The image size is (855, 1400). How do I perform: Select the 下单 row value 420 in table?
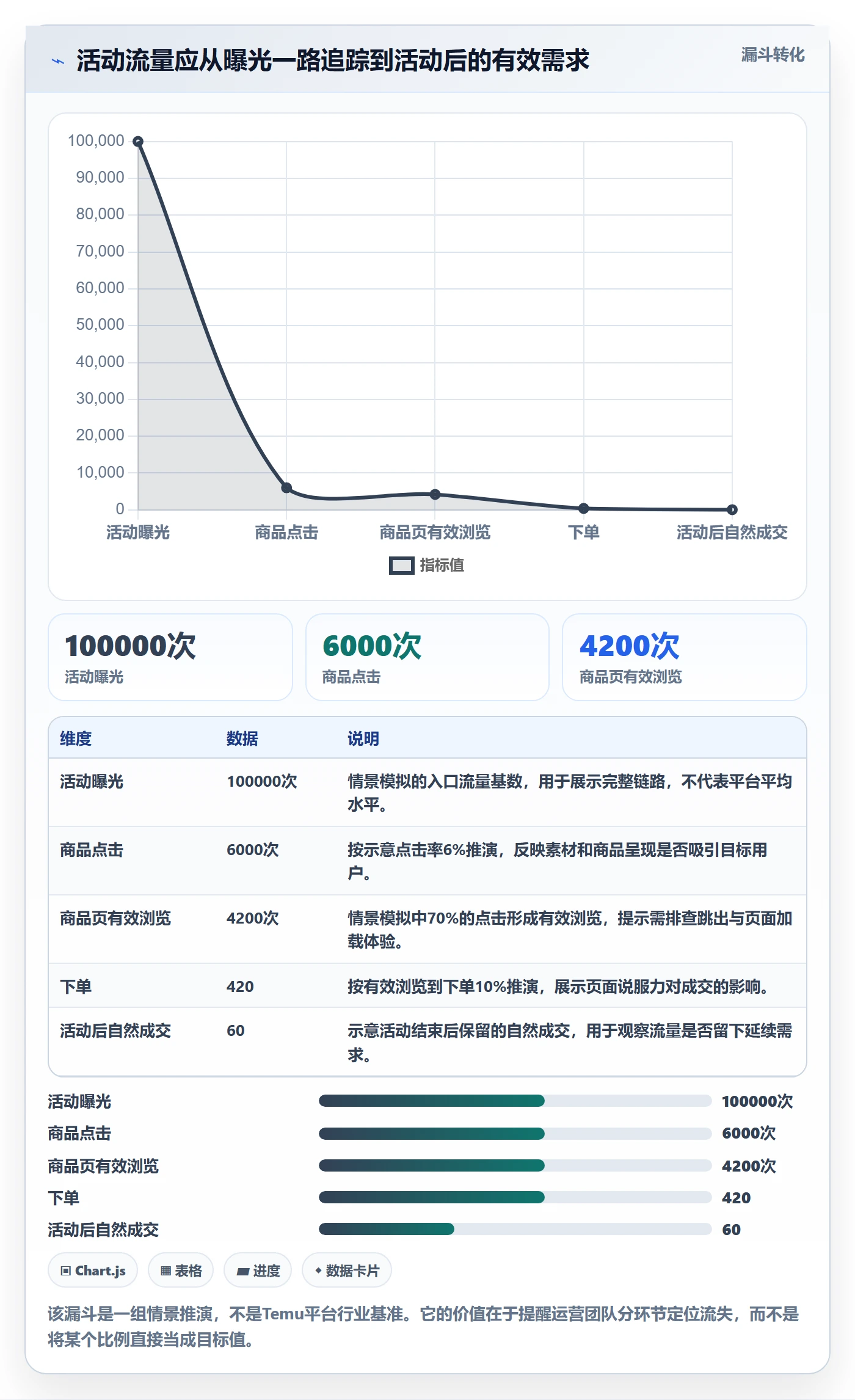tap(240, 987)
